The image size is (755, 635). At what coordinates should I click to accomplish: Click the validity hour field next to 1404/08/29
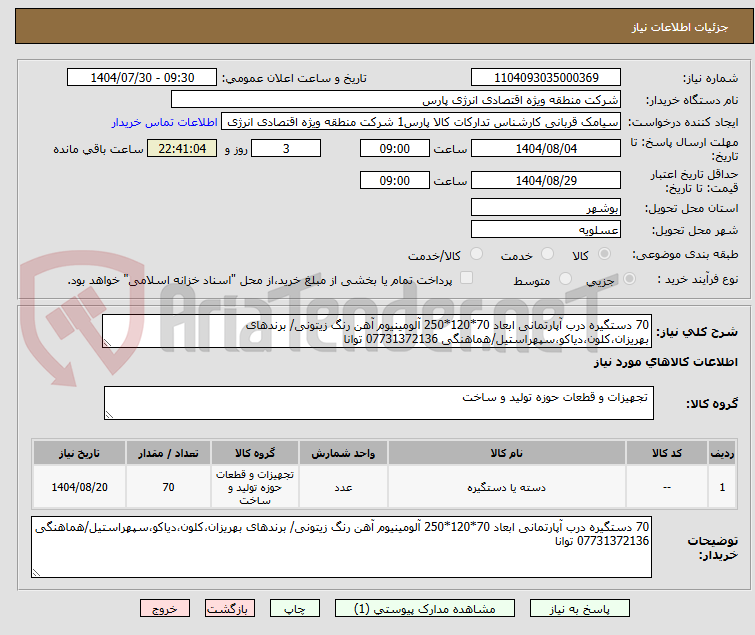395,181
